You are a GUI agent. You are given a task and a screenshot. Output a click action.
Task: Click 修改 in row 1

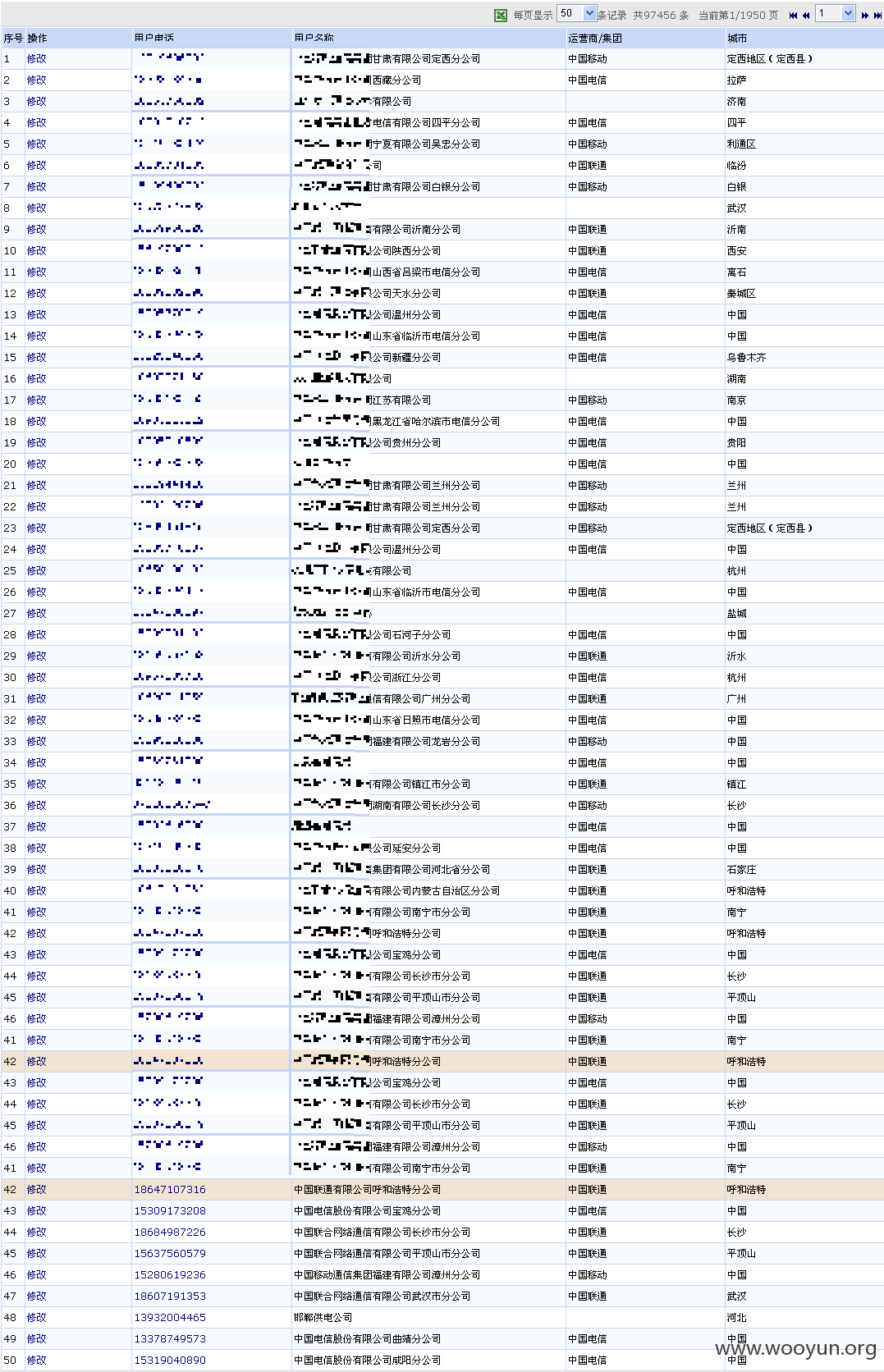pyautogui.click(x=37, y=59)
